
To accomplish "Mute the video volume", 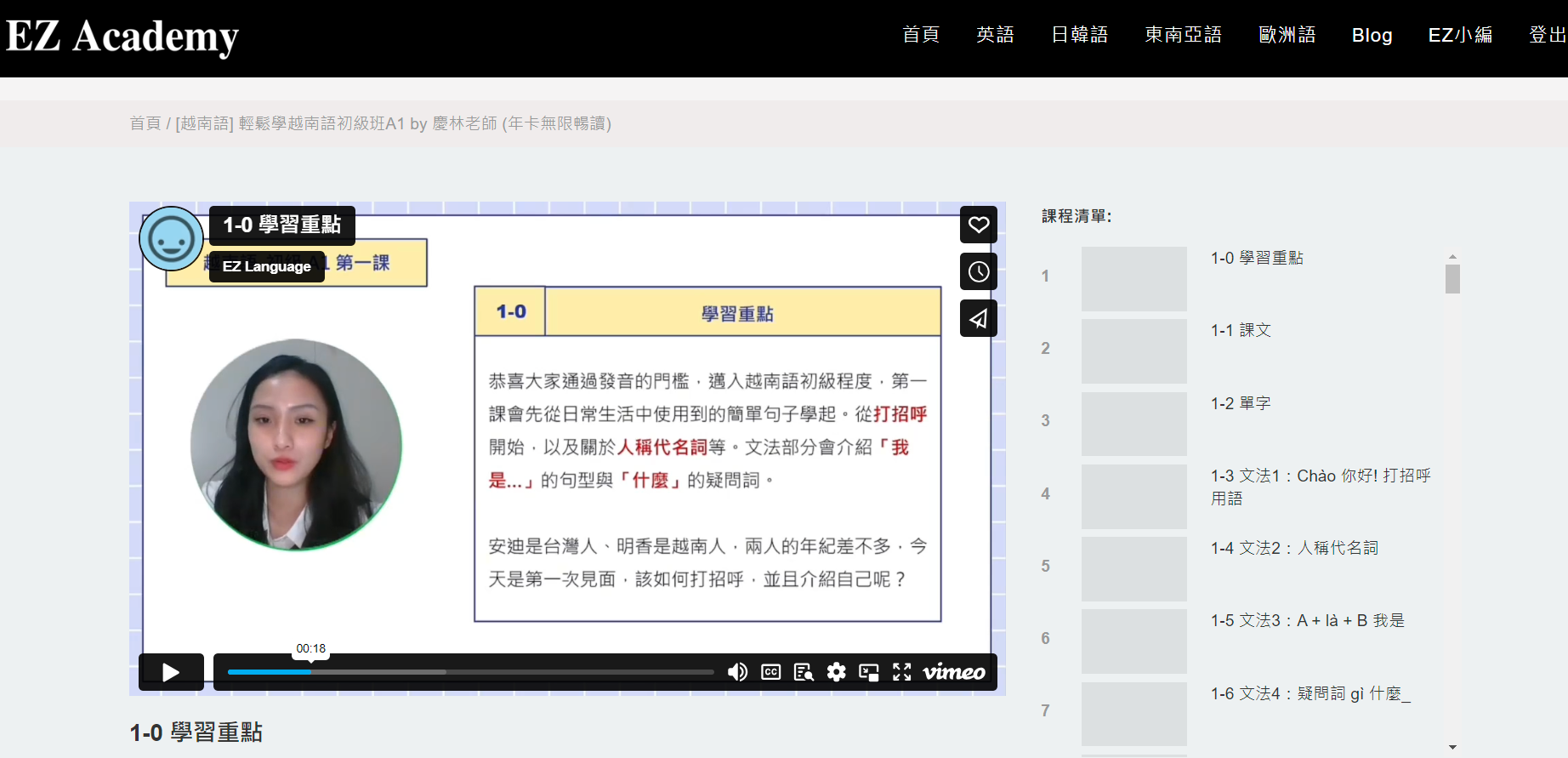I will [x=737, y=672].
